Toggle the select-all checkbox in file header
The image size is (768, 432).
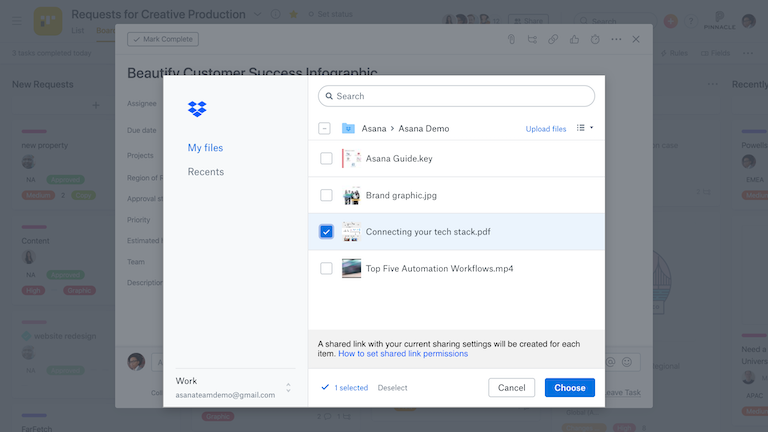click(324, 129)
